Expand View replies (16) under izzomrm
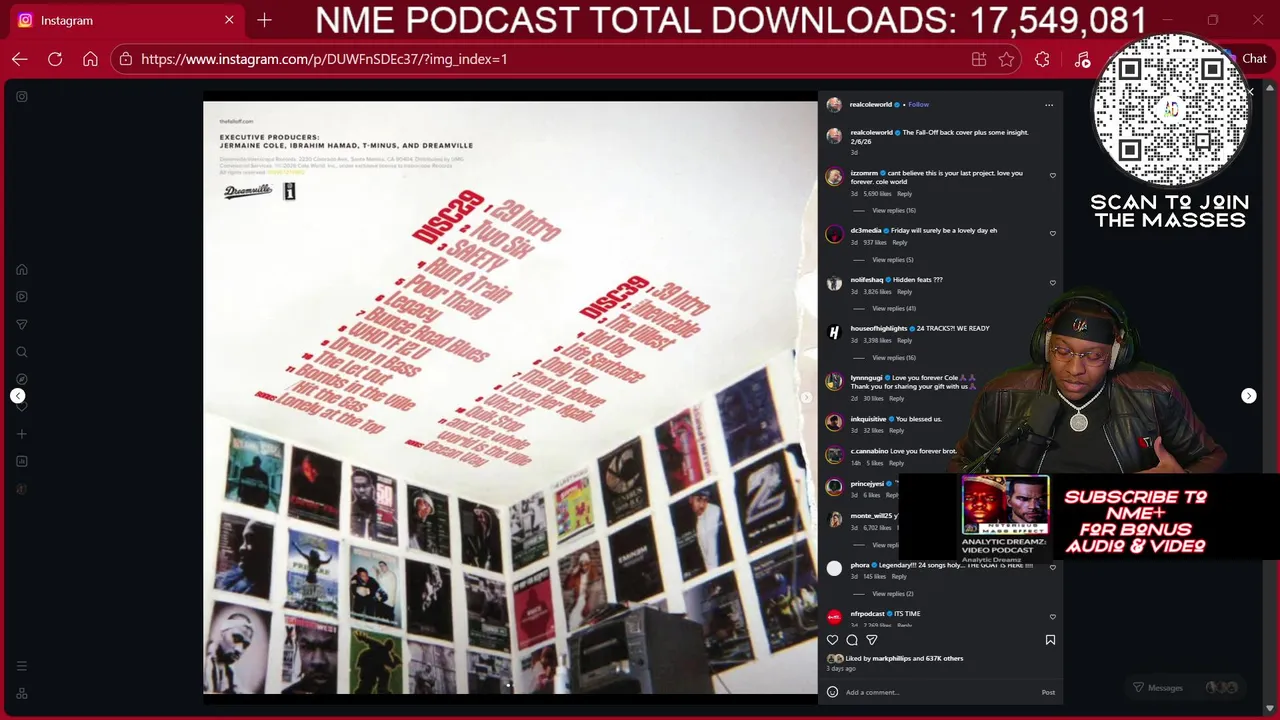Viewport: 1280px width, 720px height. 894,211
